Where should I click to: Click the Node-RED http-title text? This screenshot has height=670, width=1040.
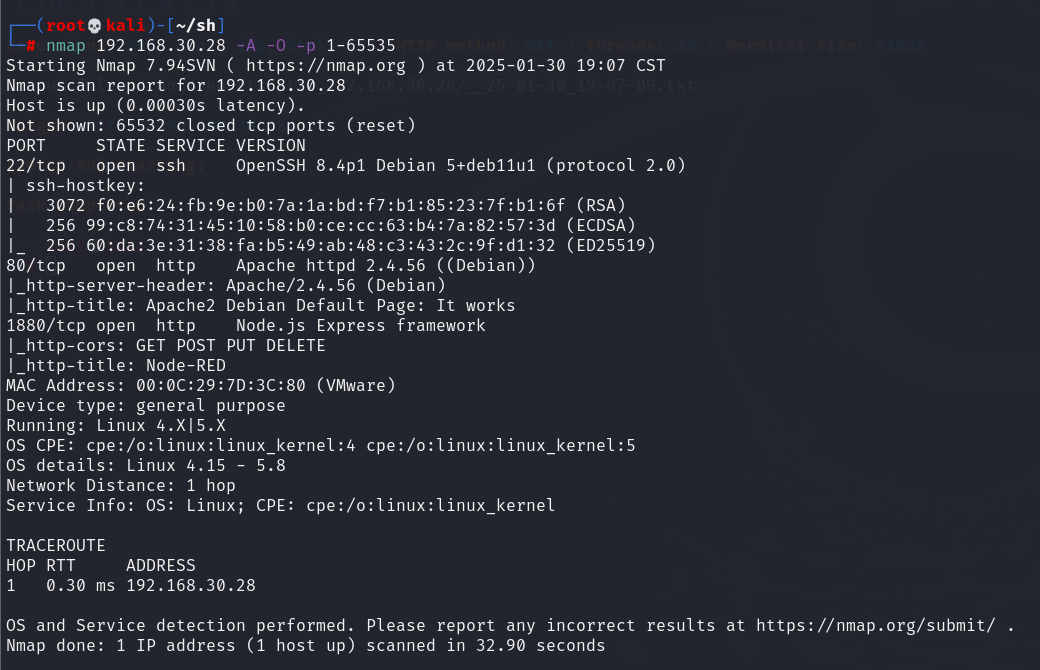point(186,366)
